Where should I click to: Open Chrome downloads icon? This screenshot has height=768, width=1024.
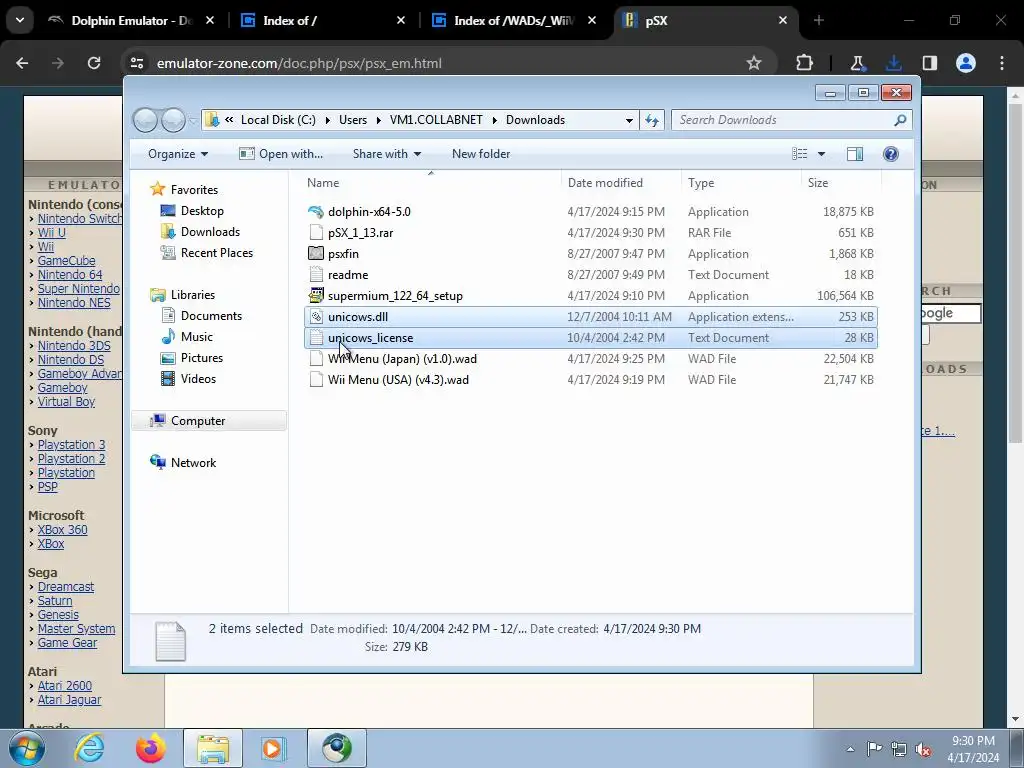pyautogui.click(x=893, y=63)
